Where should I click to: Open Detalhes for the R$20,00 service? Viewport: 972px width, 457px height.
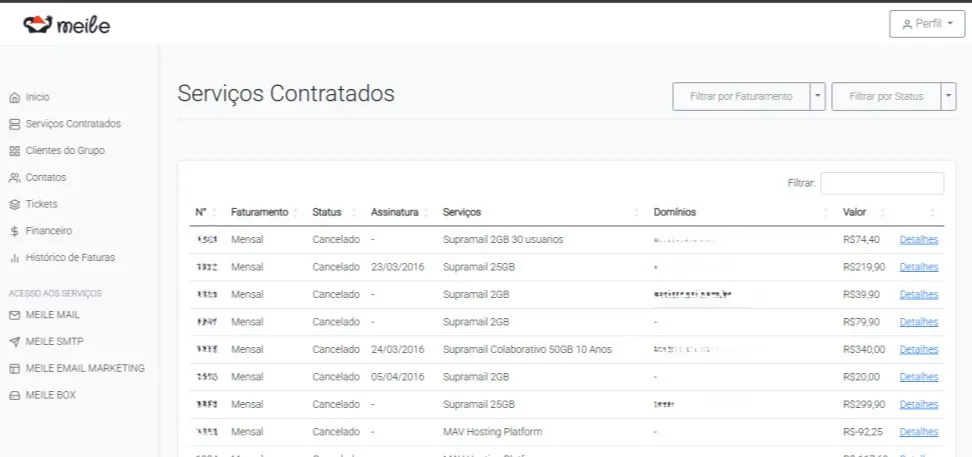[919, 377]
